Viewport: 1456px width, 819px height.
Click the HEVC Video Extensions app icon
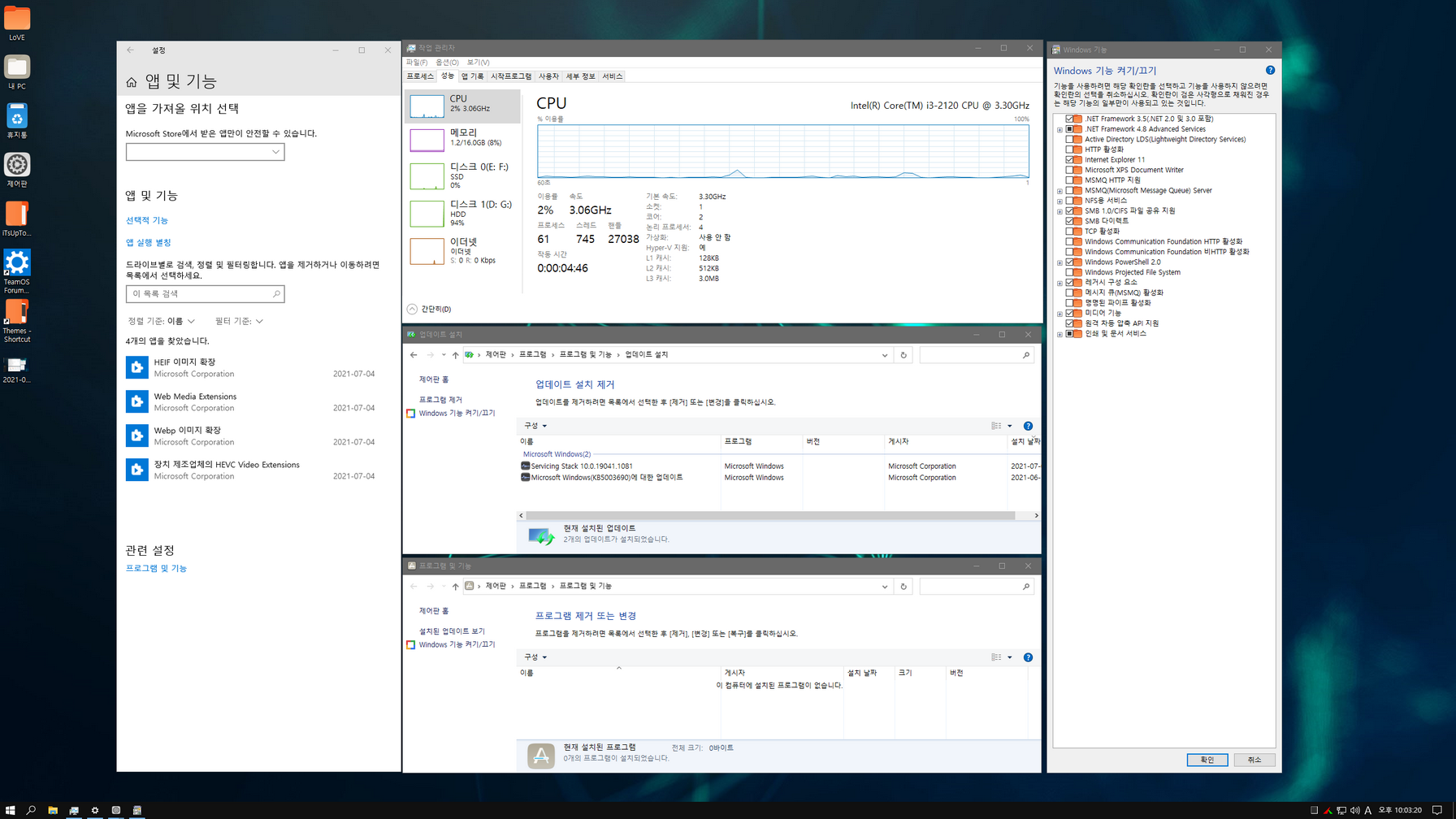tap(137, 470)
